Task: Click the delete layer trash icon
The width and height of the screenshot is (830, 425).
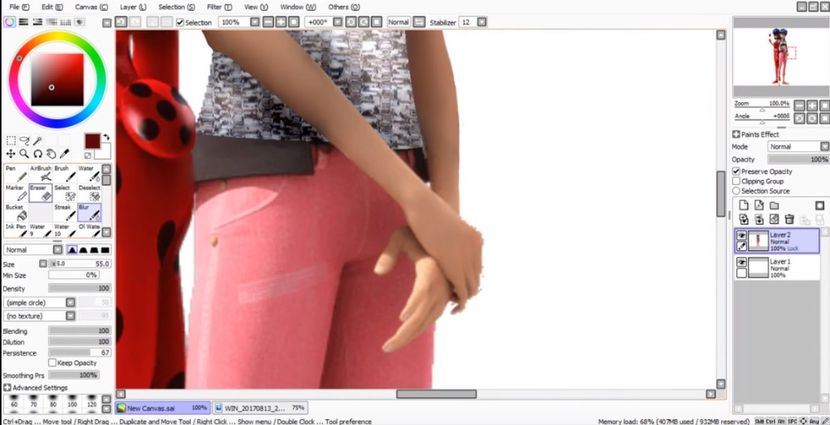Action: 789,219
